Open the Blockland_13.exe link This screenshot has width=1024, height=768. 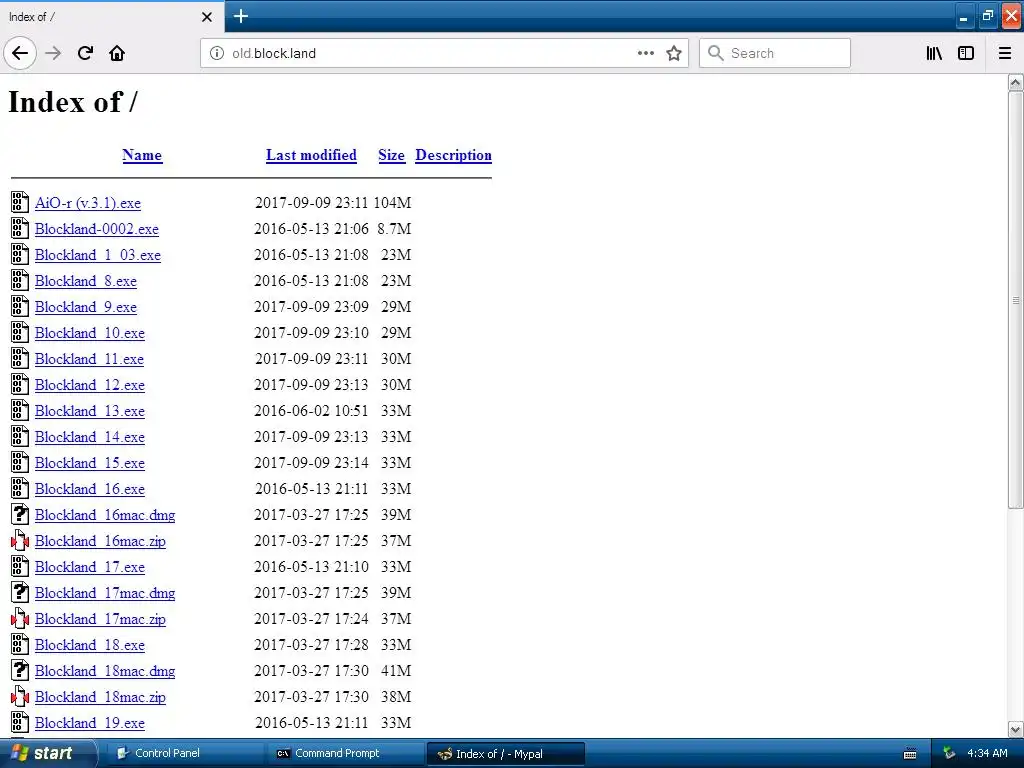click(x=89, y=411)
